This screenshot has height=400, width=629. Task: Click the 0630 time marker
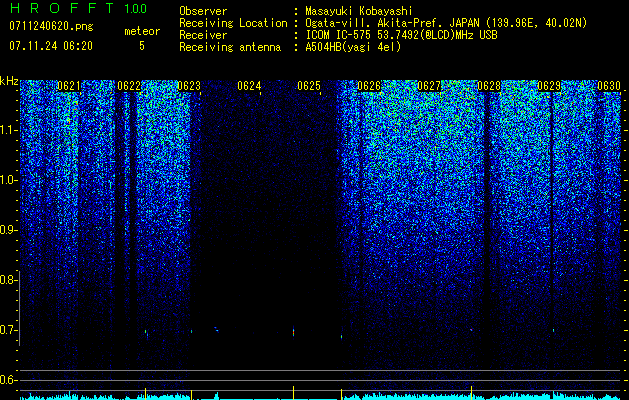(x=609, y=86)
